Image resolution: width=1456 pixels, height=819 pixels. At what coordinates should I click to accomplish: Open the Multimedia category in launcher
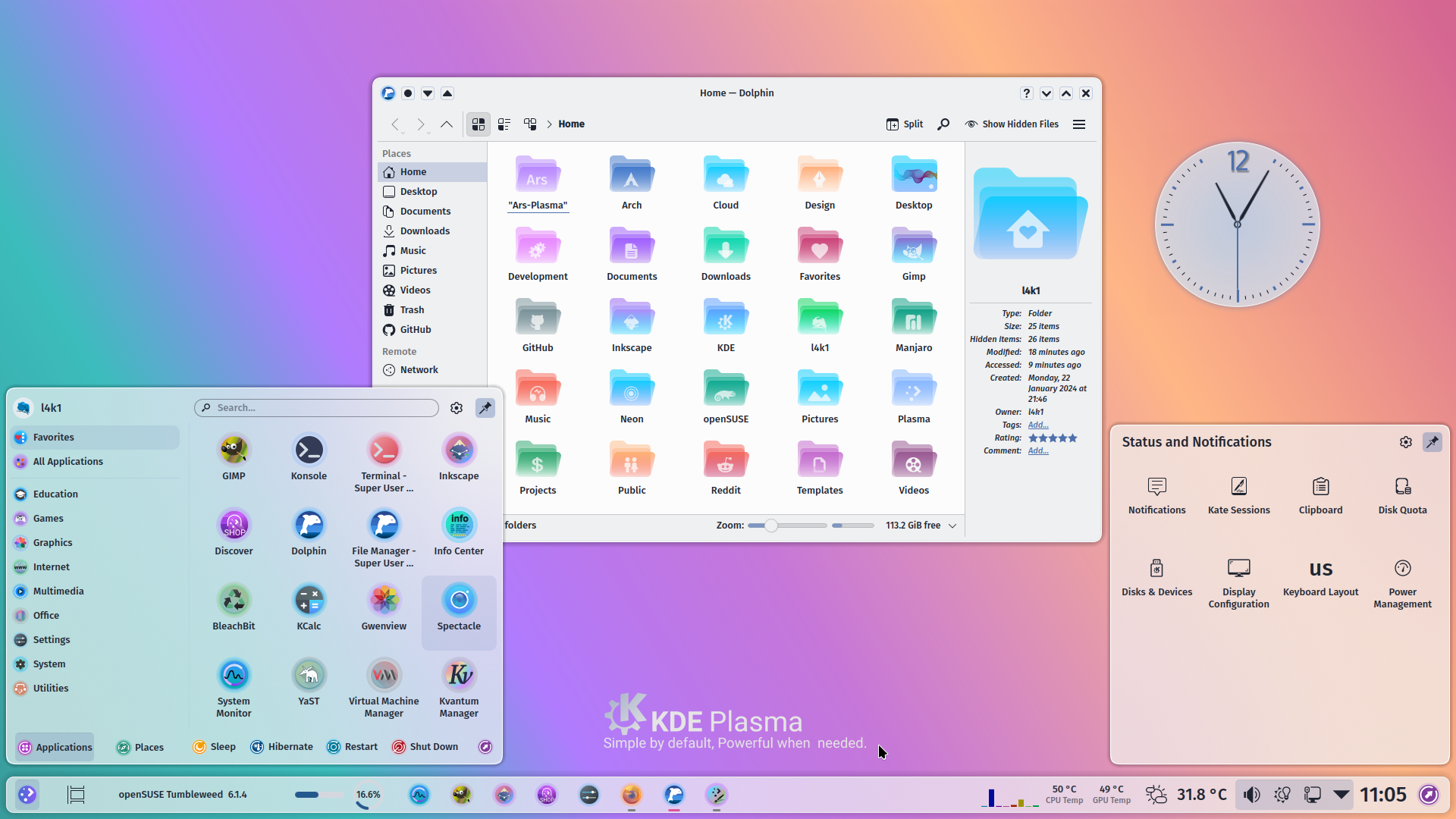pyautogui.click(x=96, y=591)
